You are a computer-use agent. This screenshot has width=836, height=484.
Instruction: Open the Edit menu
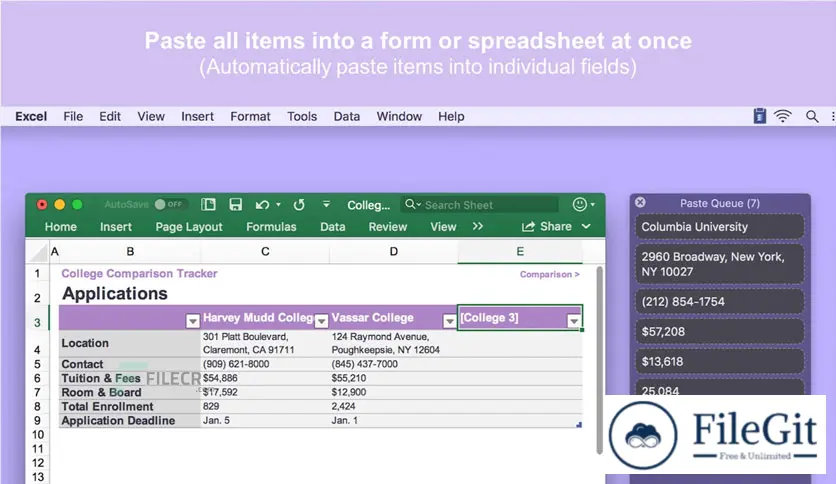coord(110,117)
